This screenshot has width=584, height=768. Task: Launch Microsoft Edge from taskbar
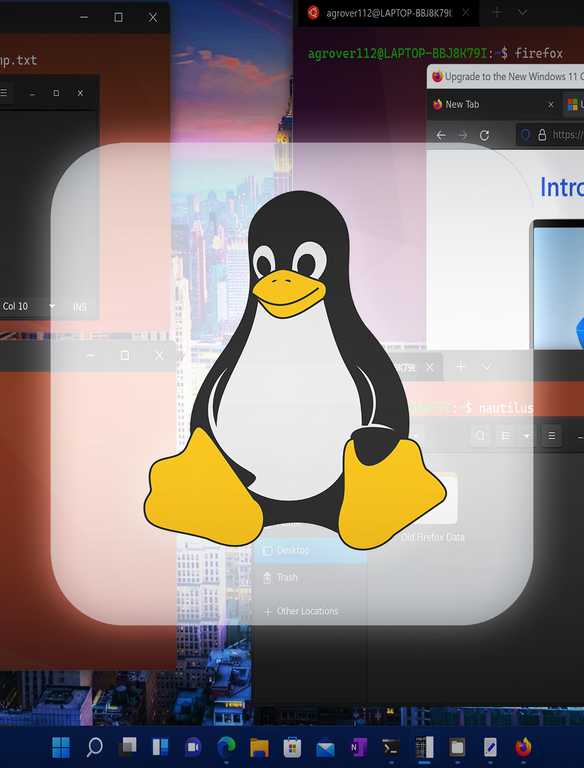[x=226, y=747]
